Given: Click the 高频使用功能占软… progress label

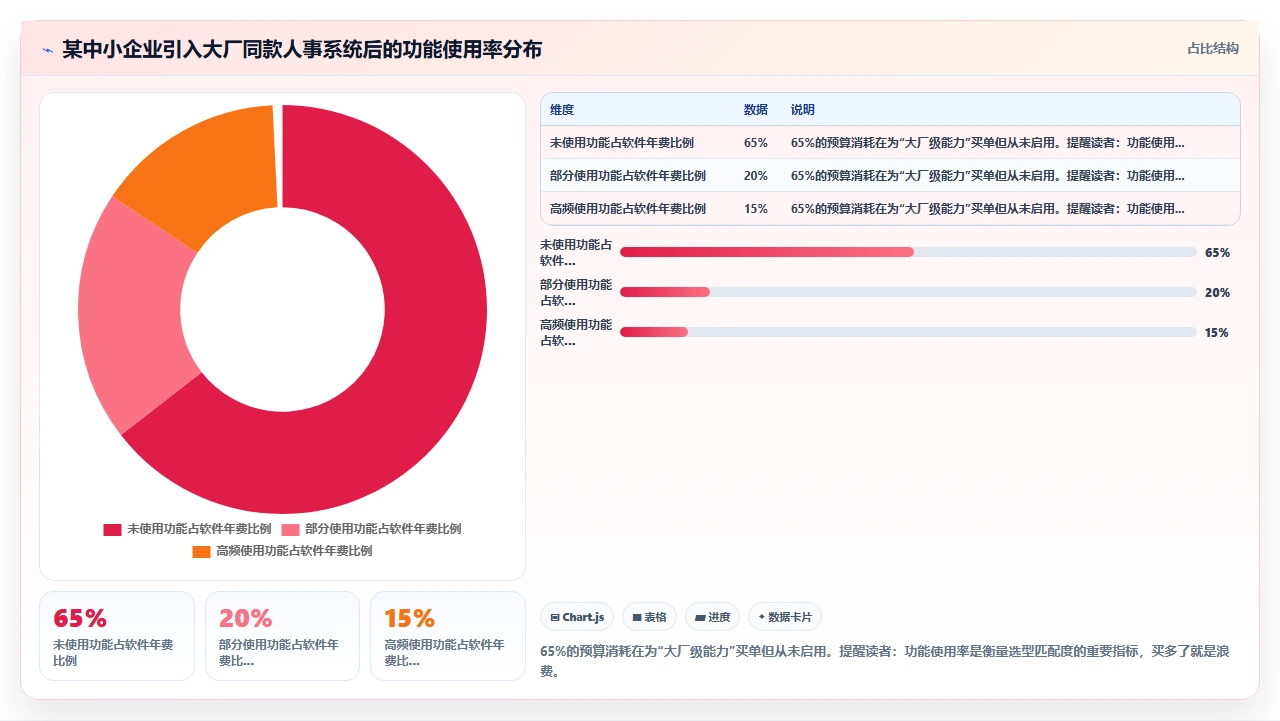Looking at the screenshot, I should point(576,332).
